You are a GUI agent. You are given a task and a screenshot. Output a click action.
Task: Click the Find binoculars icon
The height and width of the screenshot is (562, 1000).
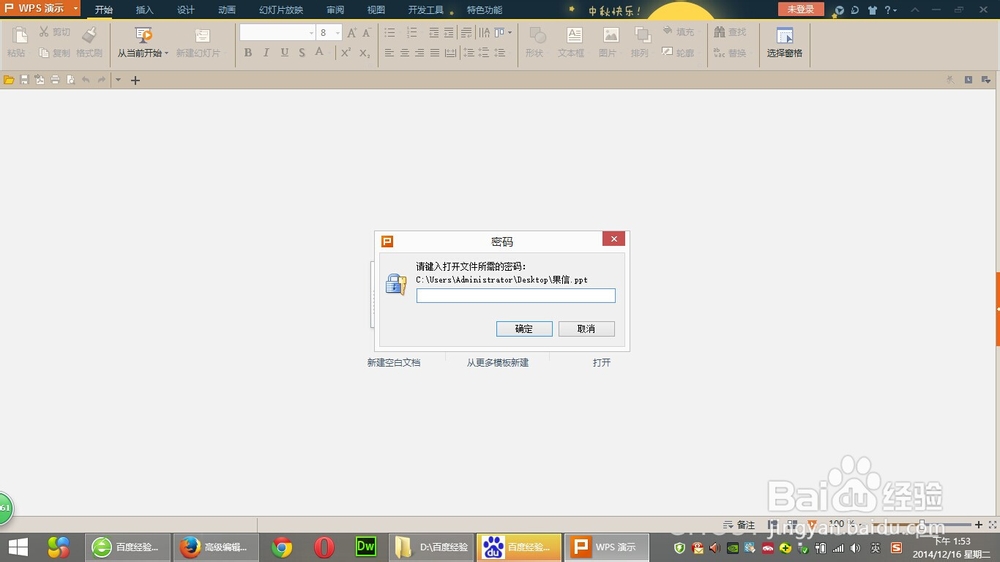coord(719,31)
